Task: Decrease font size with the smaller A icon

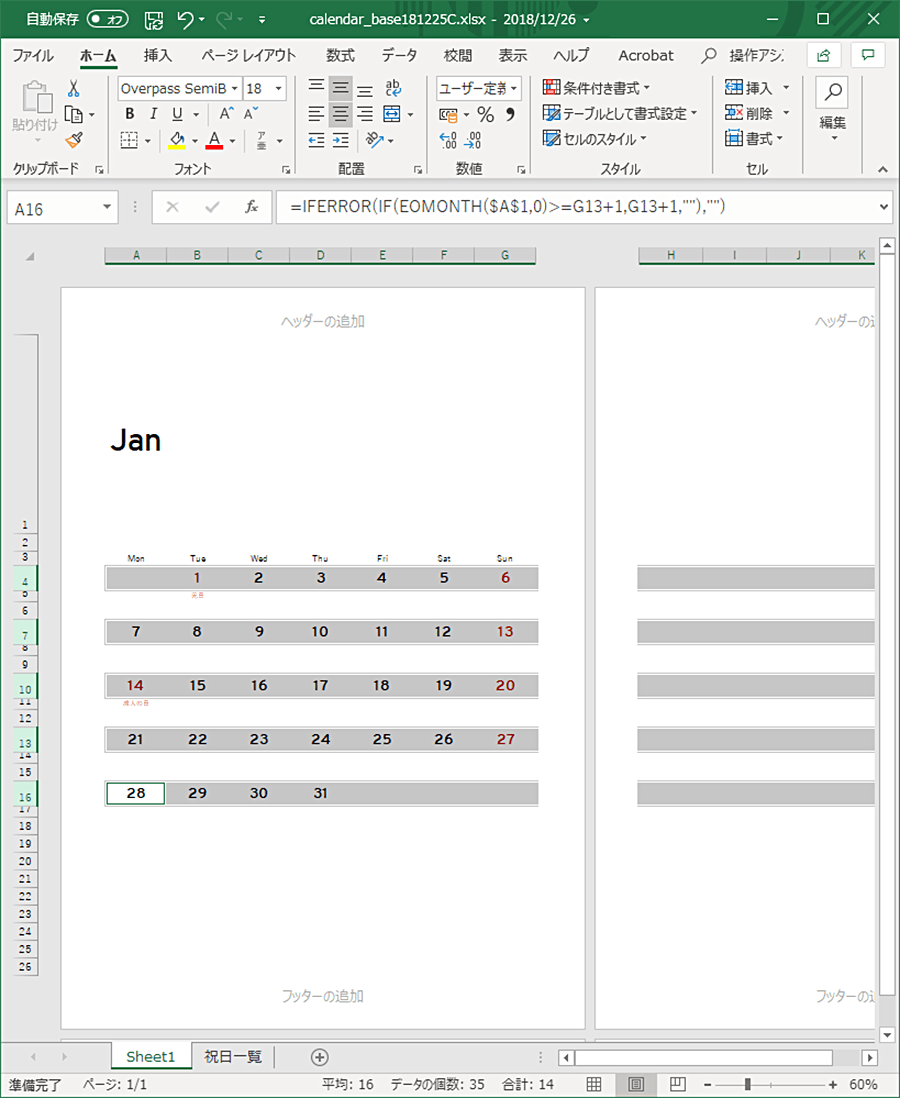Action: pos(251,113)
